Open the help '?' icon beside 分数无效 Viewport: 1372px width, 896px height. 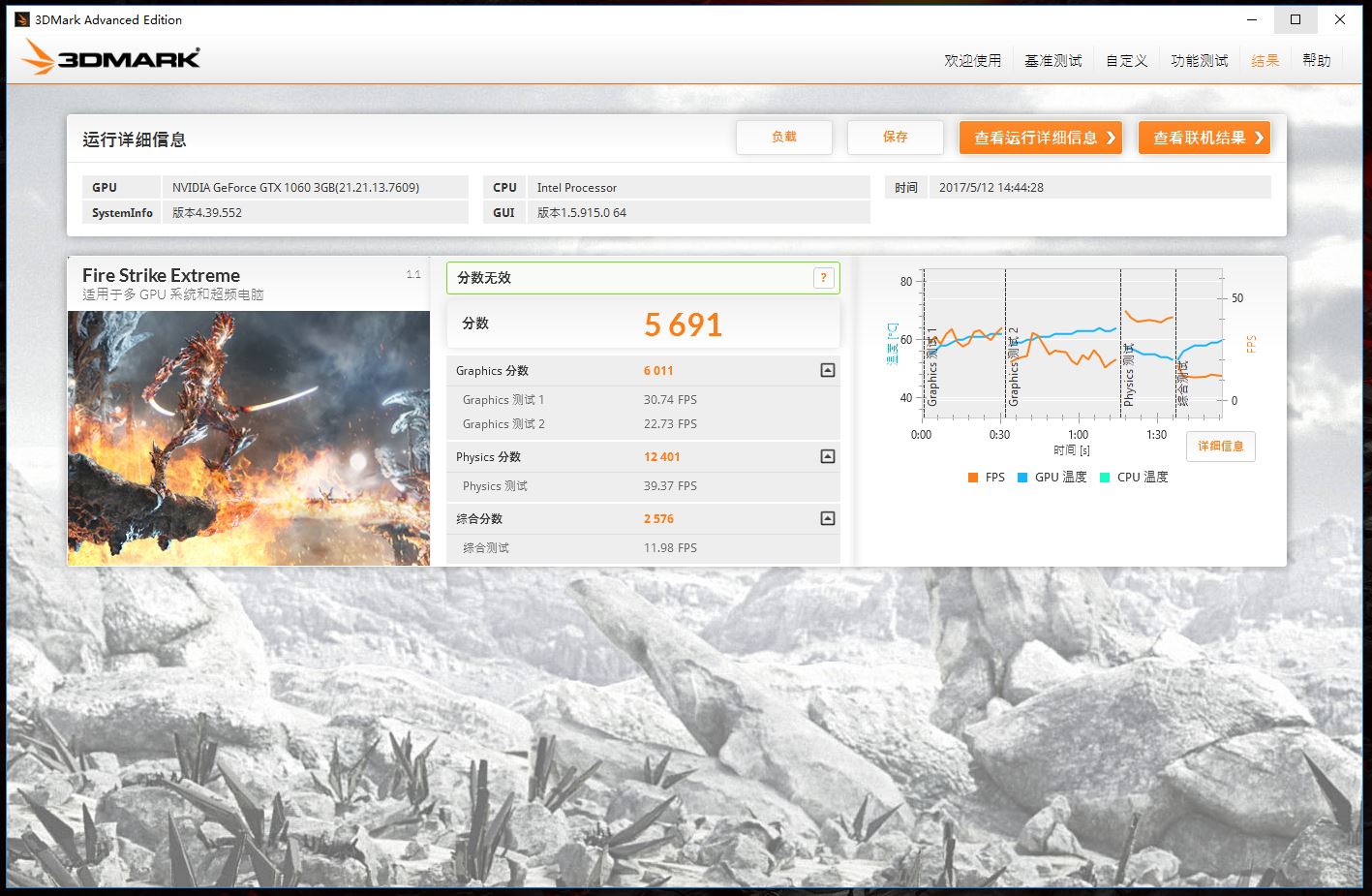tap(823, 277)
